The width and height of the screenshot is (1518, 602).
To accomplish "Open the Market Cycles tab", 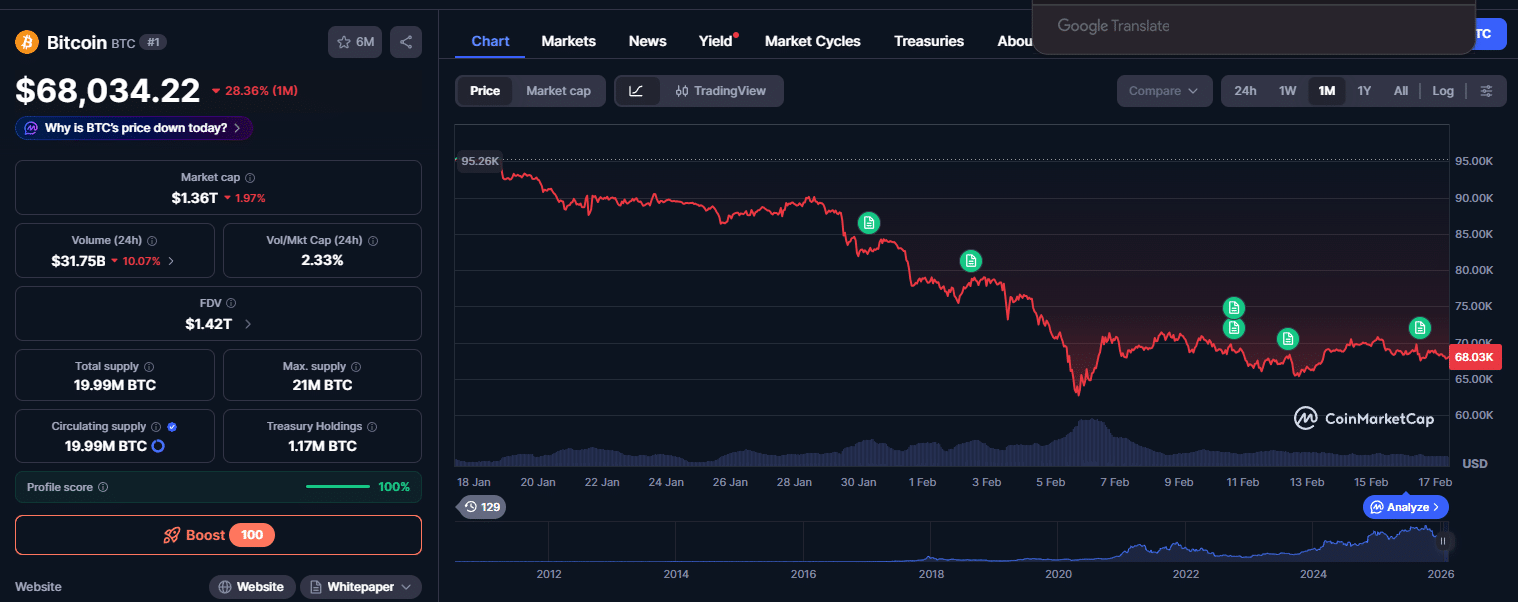I will point(812,41).
